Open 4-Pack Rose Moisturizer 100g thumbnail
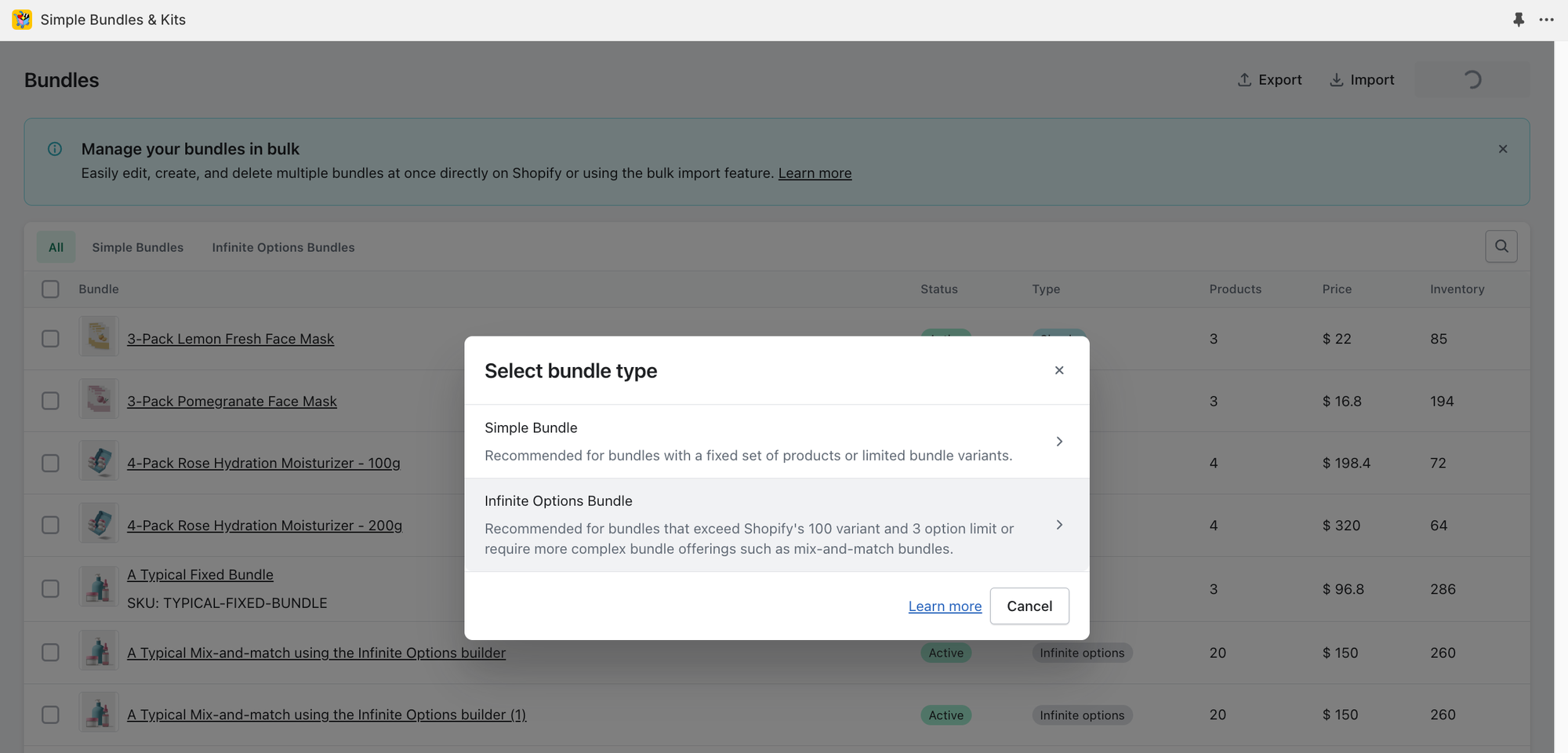 coord(99,461)
